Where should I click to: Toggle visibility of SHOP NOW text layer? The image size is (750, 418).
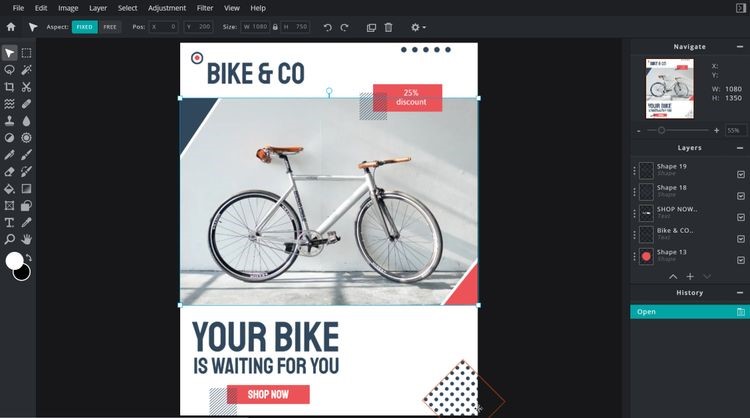740,217
